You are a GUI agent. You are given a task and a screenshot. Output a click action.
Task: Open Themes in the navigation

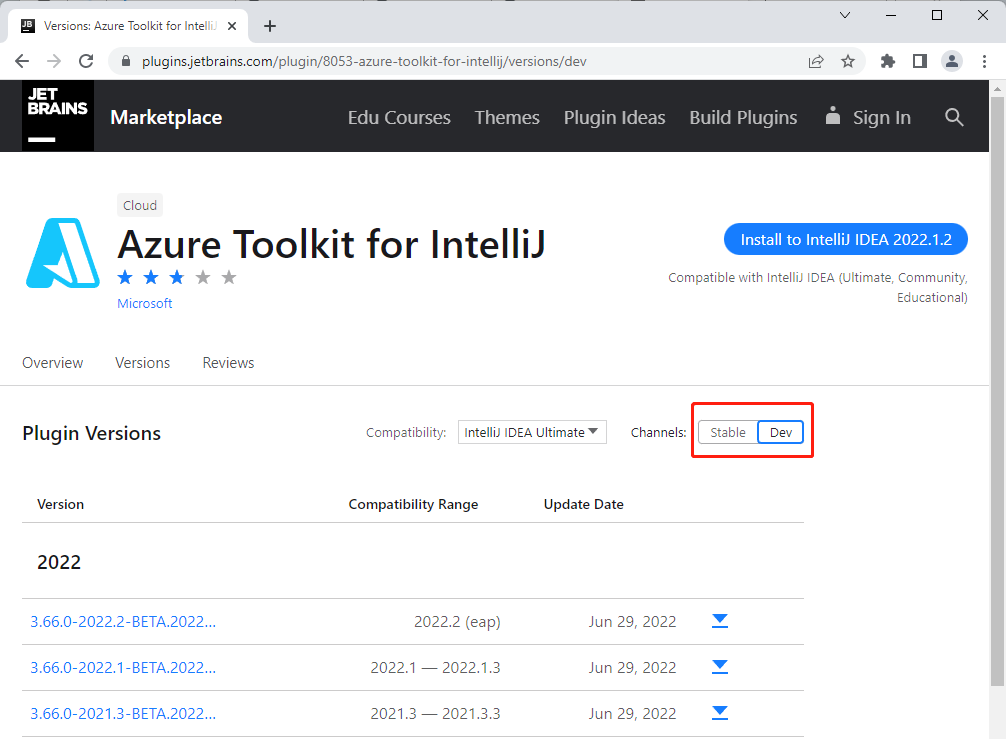[x=507, y=117]
